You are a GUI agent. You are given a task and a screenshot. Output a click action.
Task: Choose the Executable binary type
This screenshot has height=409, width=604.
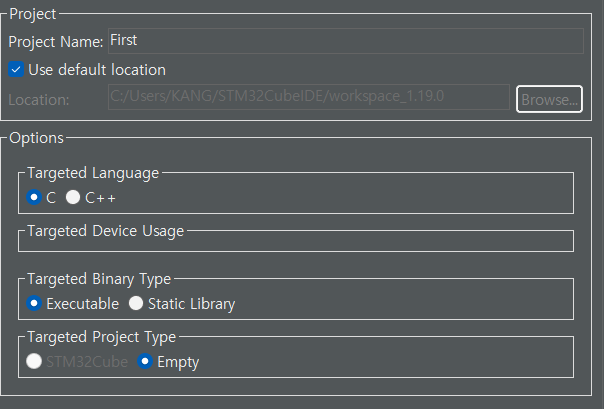[x=34, y=303]
